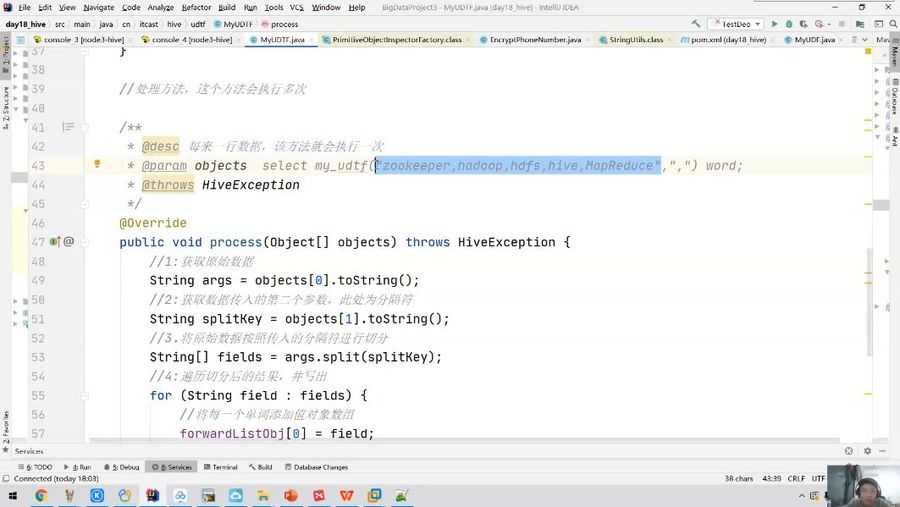Click the Build project hammer icon
The image size is (900, 507).
pyautogui.click(x=696, y=24)
